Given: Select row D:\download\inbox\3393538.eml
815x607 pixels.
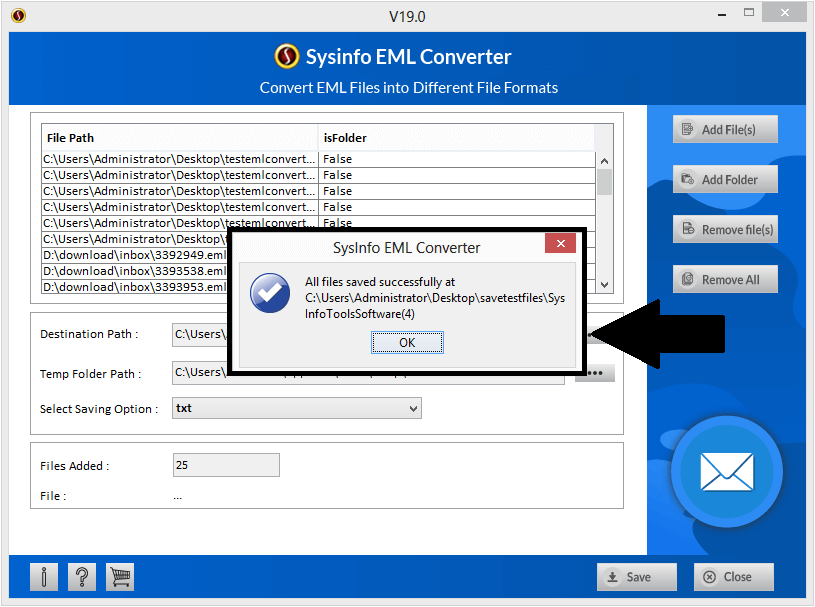Looking at the screenshot, I should coord(135,271).
